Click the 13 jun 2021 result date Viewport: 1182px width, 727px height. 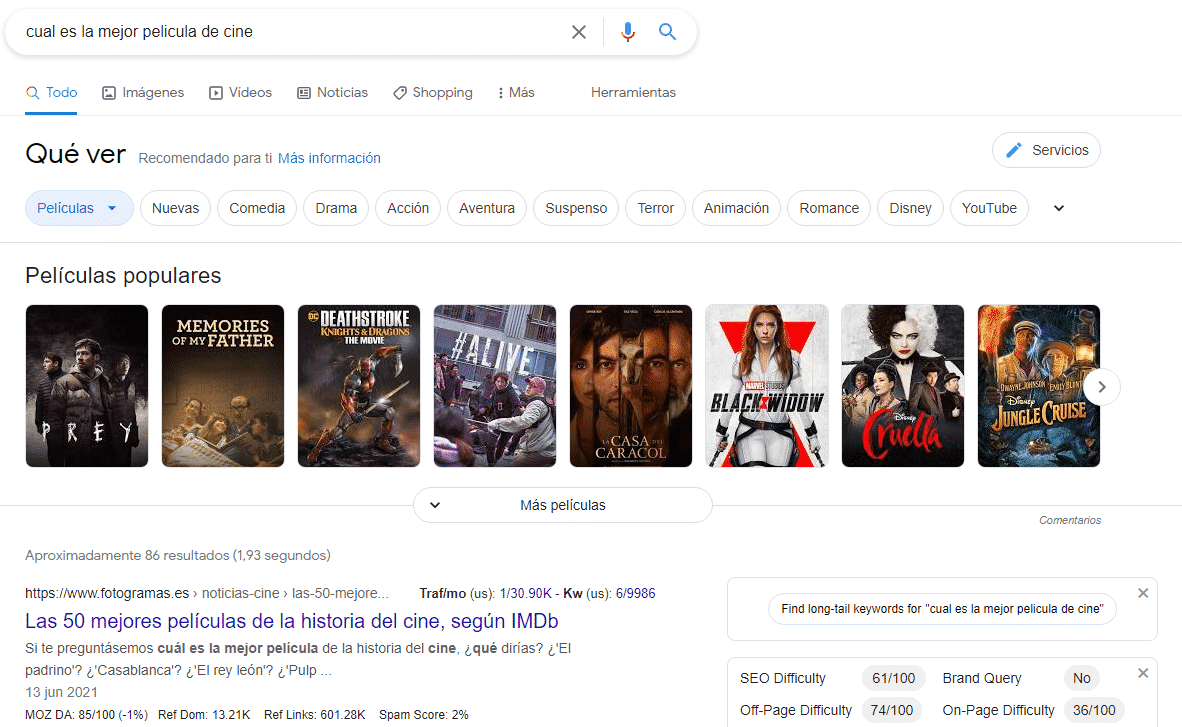(61, 692)
